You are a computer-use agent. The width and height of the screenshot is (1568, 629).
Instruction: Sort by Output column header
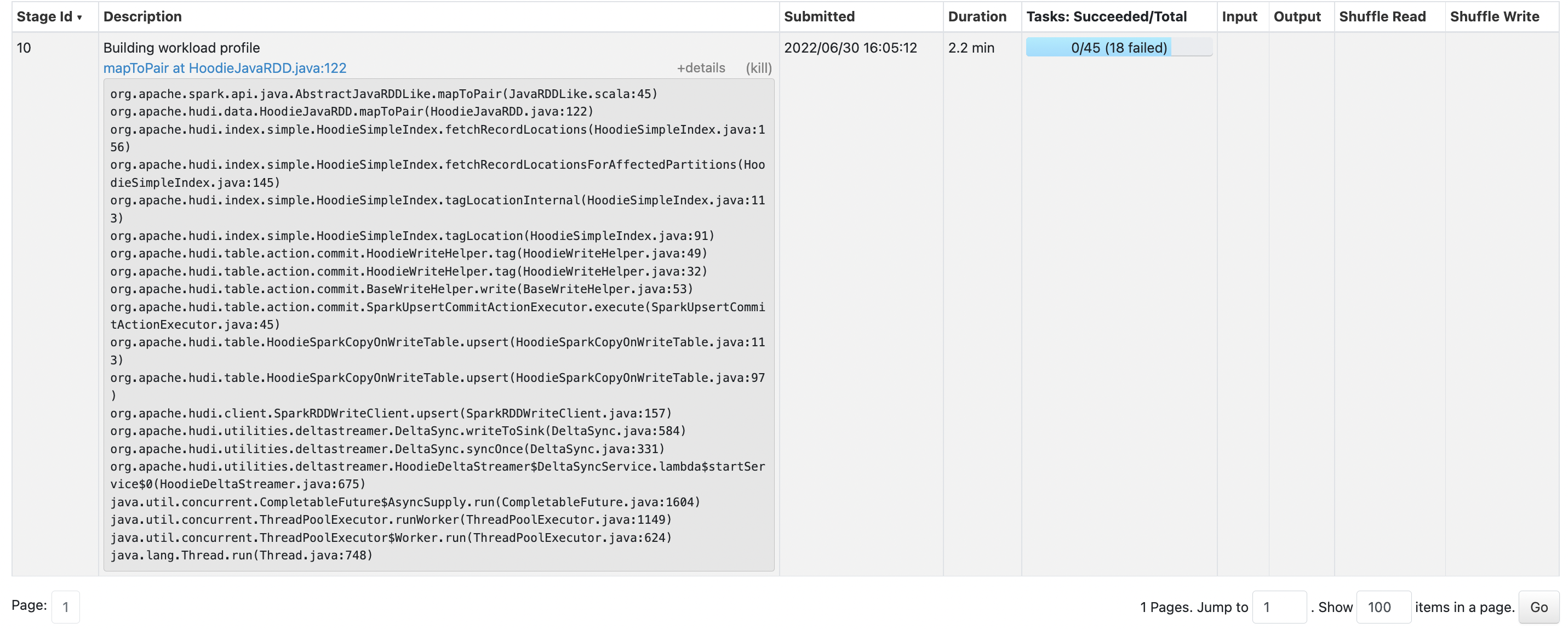coord(1296,16)
